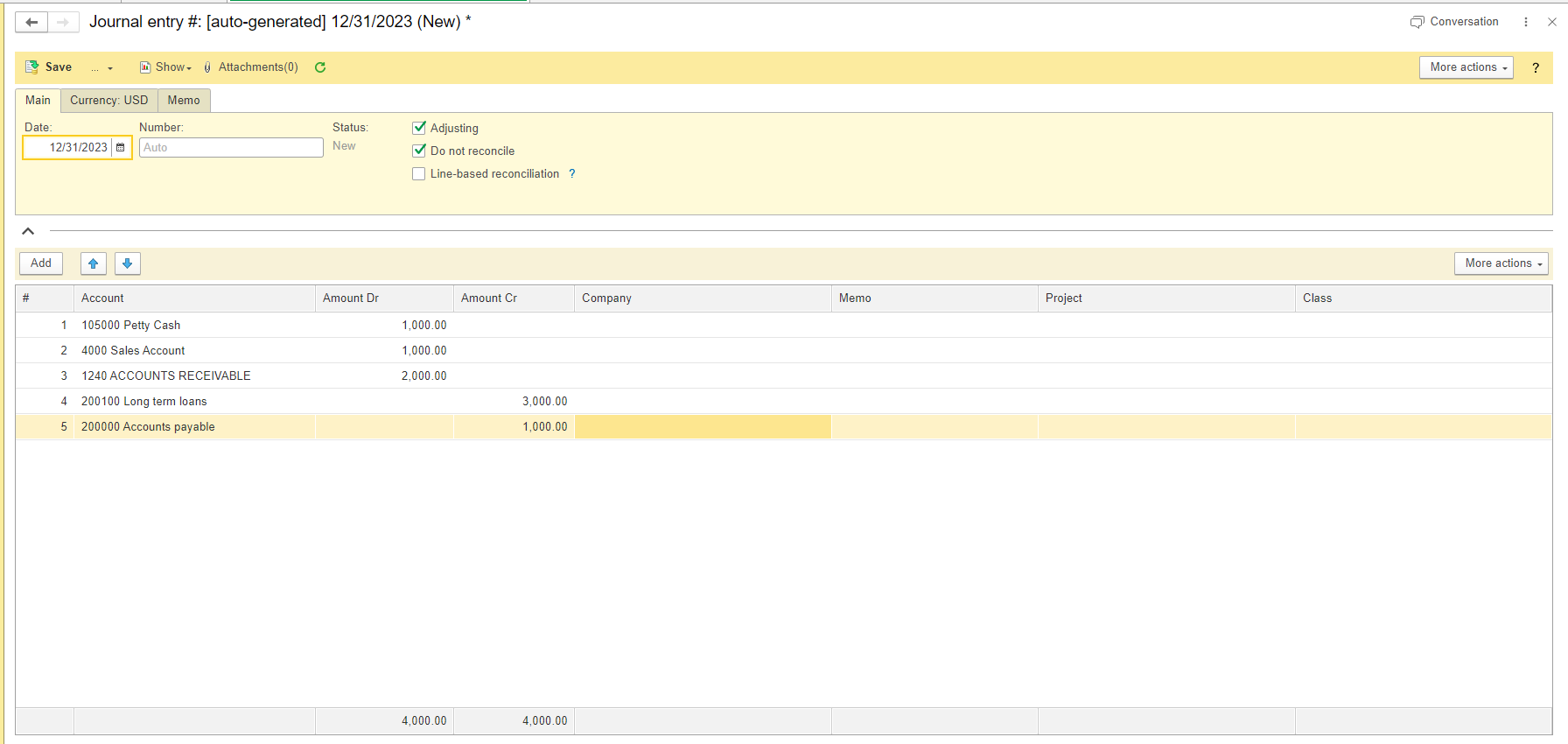1568x744 pixels.
Task: Enable Line-based reconciliation checkbox
Action: (x=419, y=174)
